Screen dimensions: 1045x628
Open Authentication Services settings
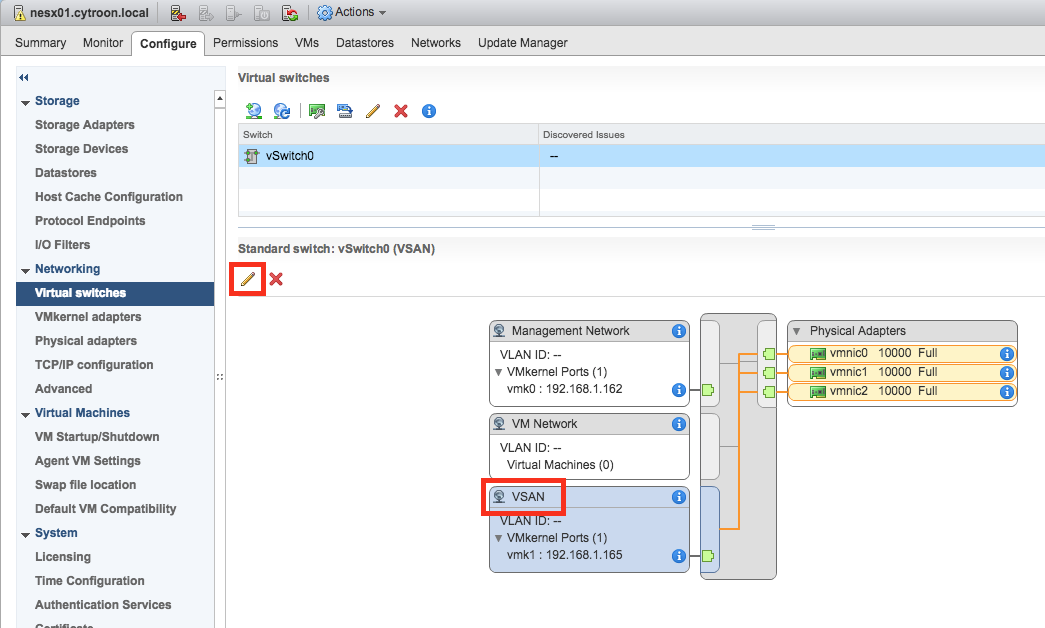(x=103, y=605)
